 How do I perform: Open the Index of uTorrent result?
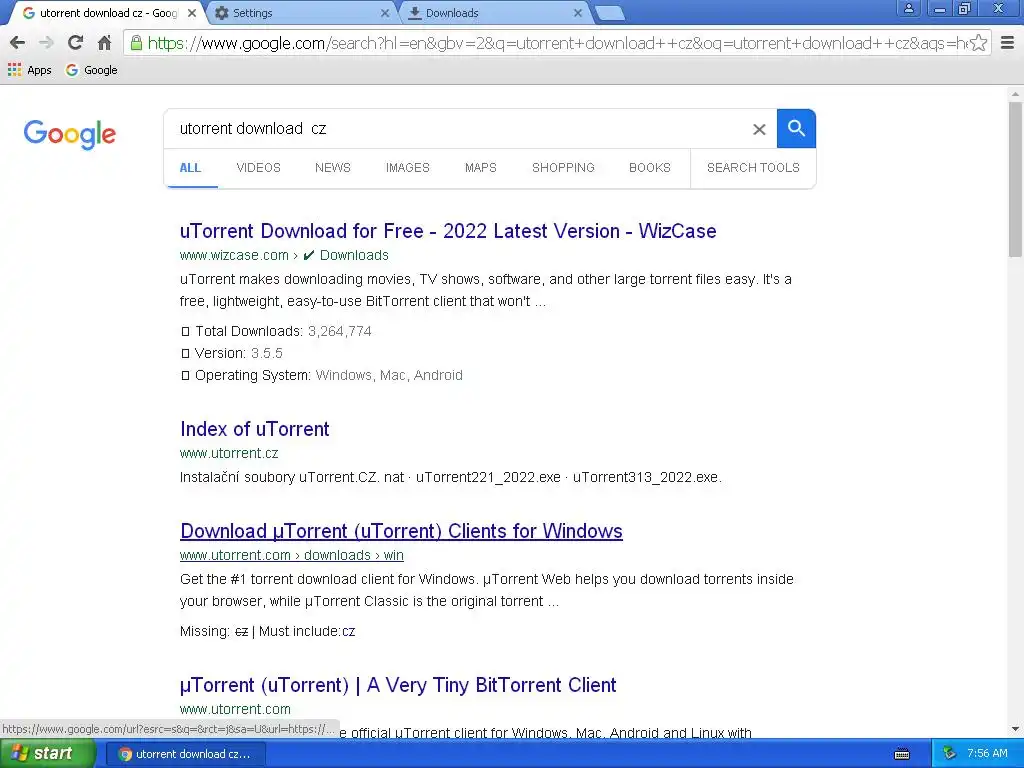(x=255, y=429)
